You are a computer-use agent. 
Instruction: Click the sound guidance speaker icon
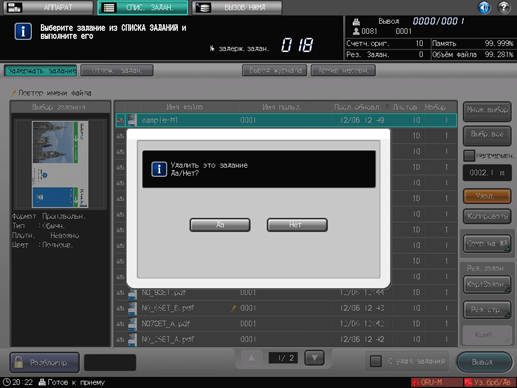coord(484,7)
